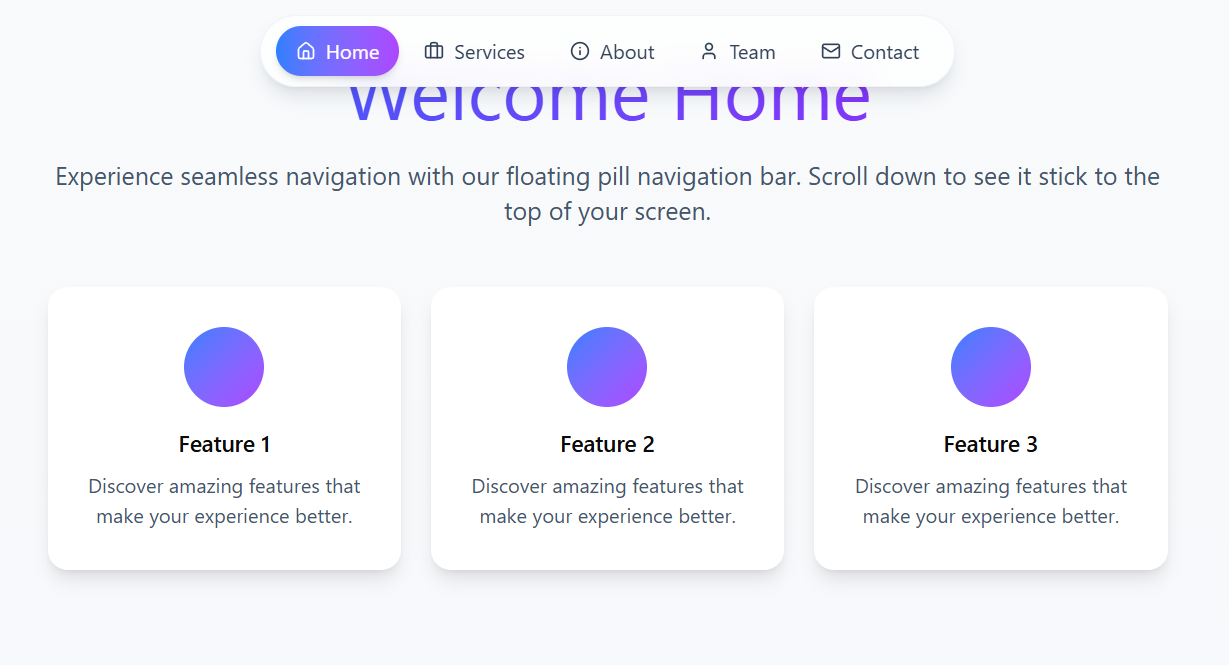
Task: Click the info circle icon beside About
Action: (580, 51)
